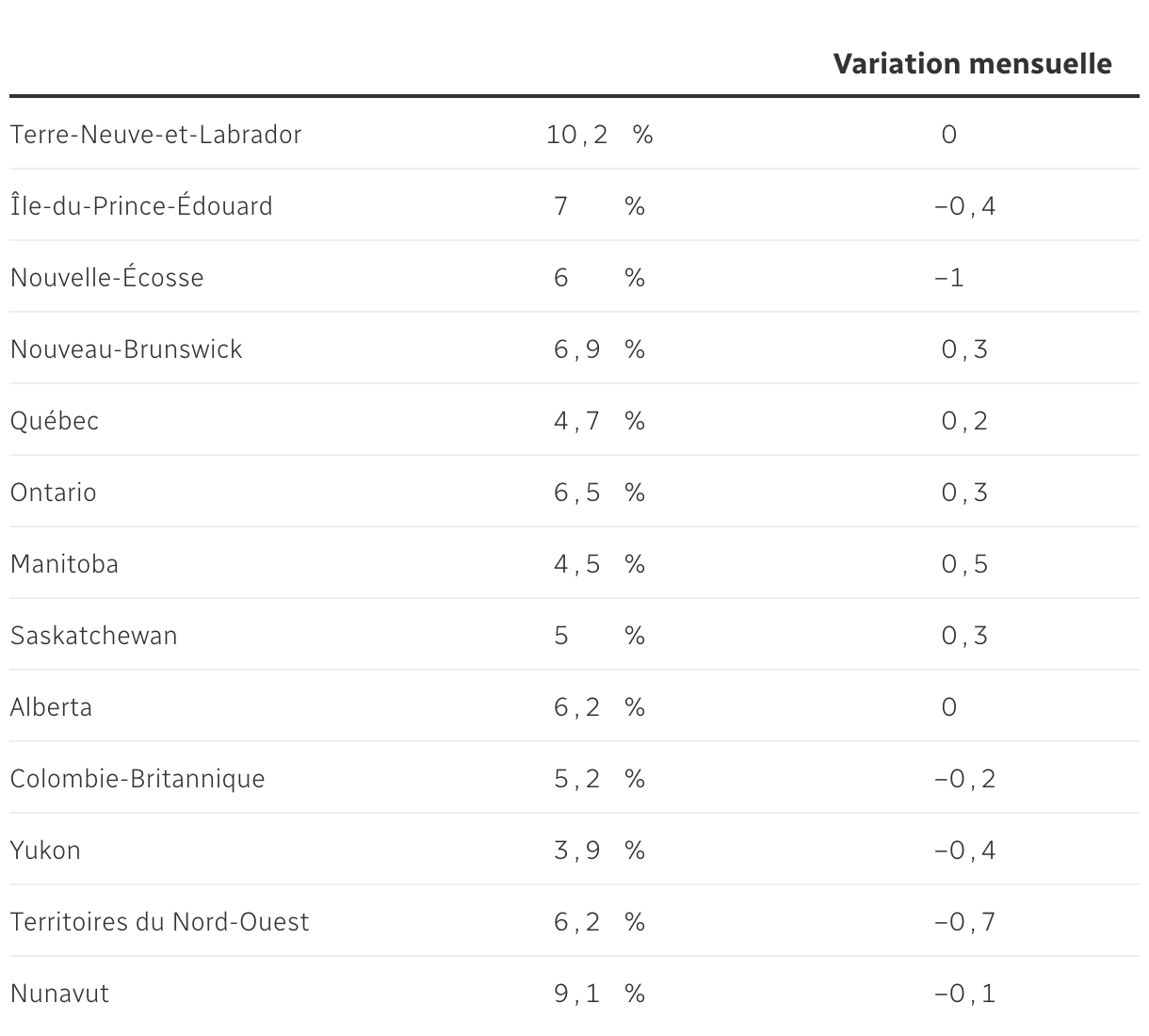Select the Terre-Neuve-et-Labrador row label
1149x1036 pixels.
[155, 135]
